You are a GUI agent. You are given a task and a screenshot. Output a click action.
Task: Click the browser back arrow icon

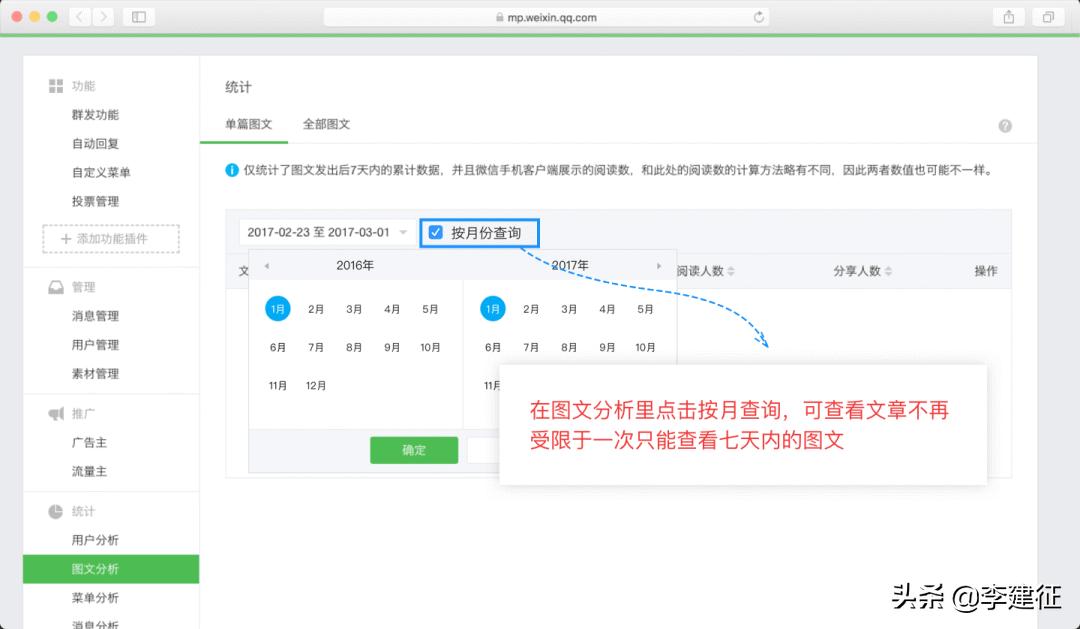pos(80,16)
